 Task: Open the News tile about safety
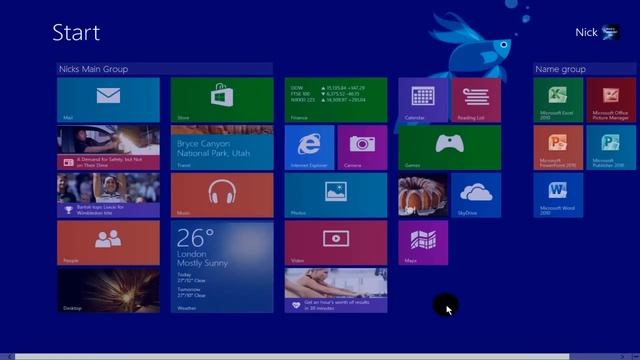point(108,147)
